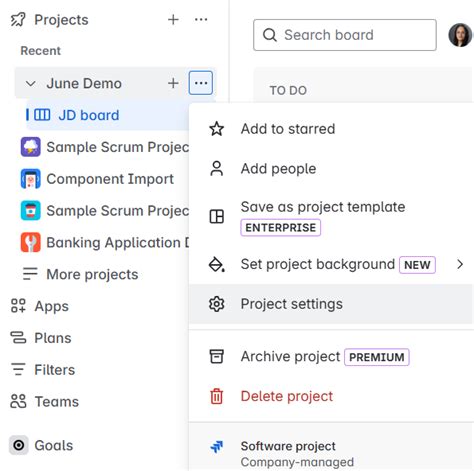Screen dimensions: 474x471
Task: Open Projects more options ellipsis
Action: pos(201,20)
